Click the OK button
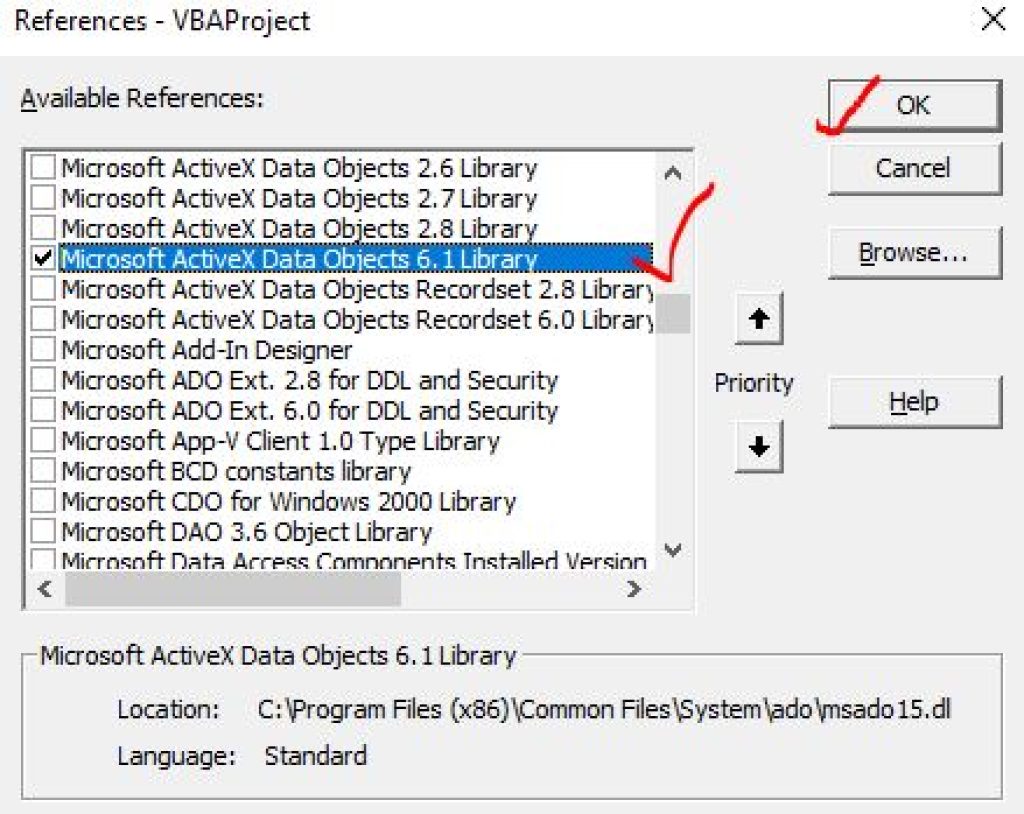1024x814 pixels. pos(913,104)
